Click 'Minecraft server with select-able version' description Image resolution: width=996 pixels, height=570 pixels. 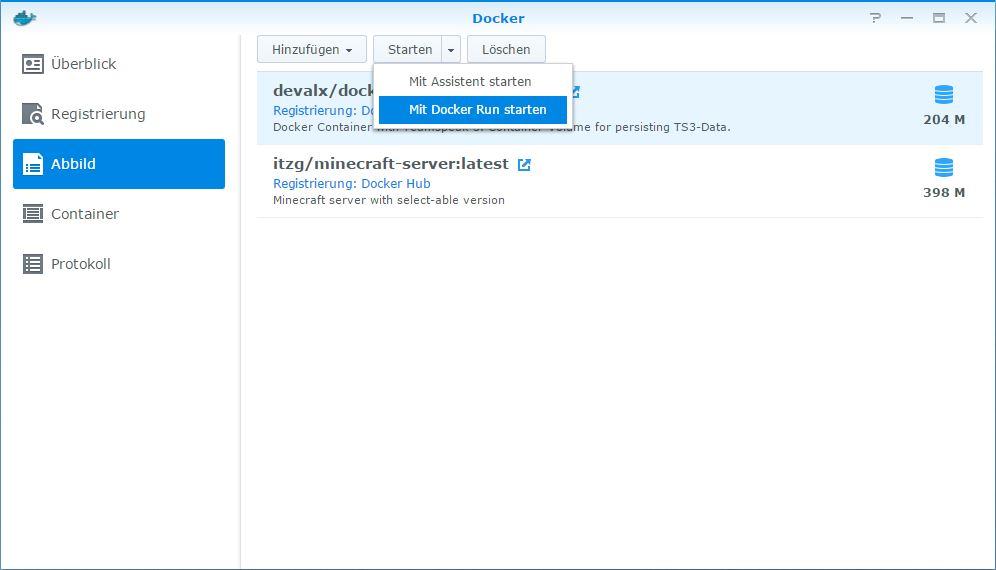(389, 200)
